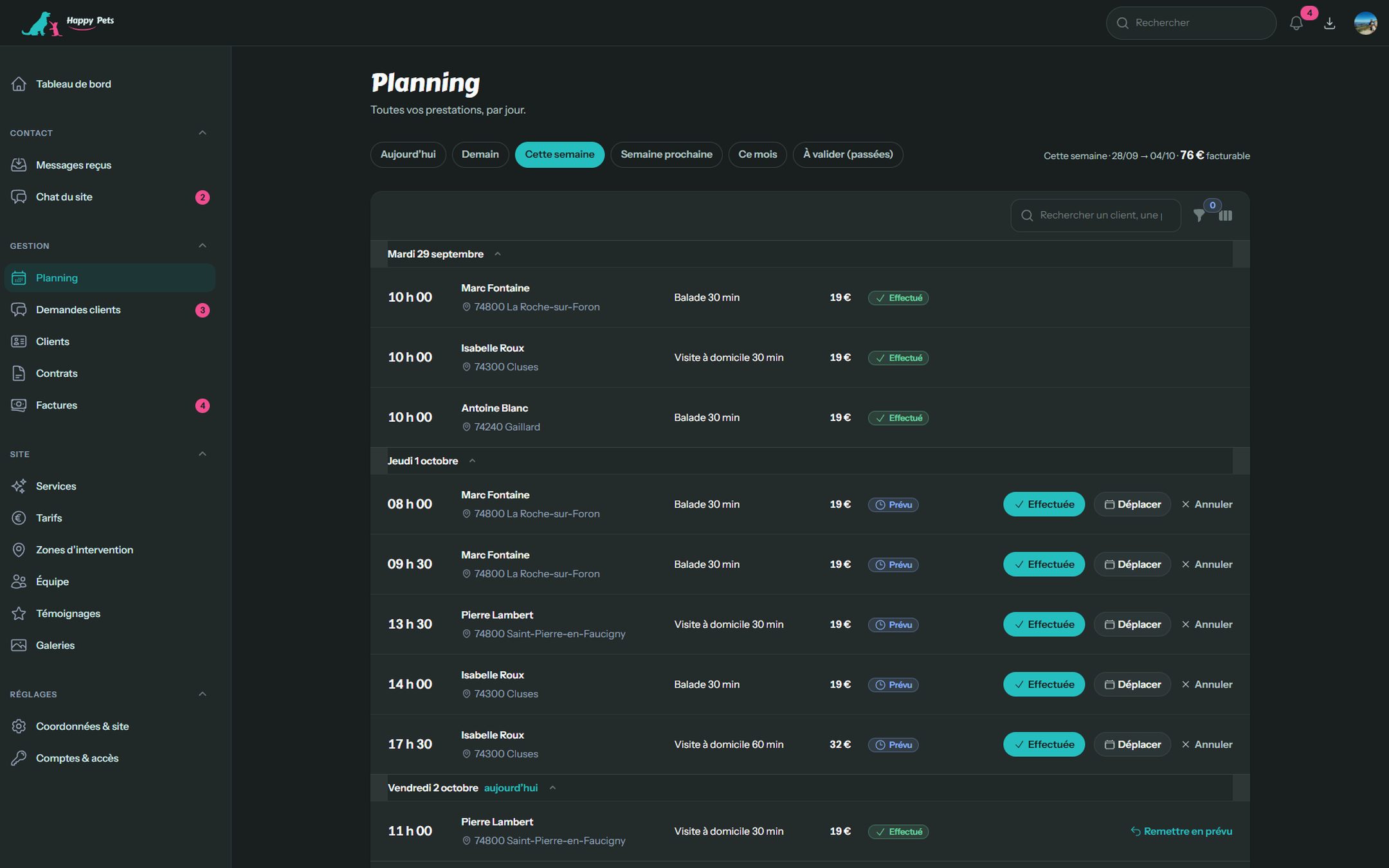
Task: Open Chat du site
Action: click(x=109, y=197)
